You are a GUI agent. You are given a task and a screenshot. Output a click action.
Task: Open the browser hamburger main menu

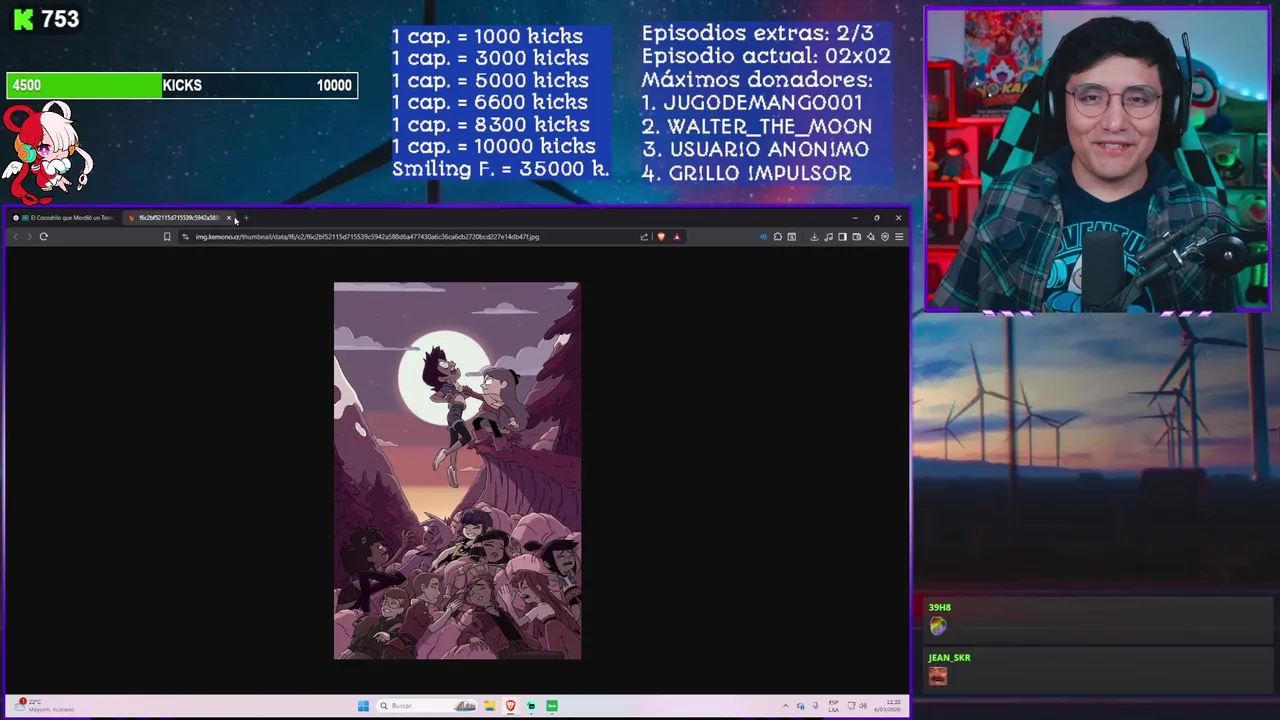(x=899, y=237)
